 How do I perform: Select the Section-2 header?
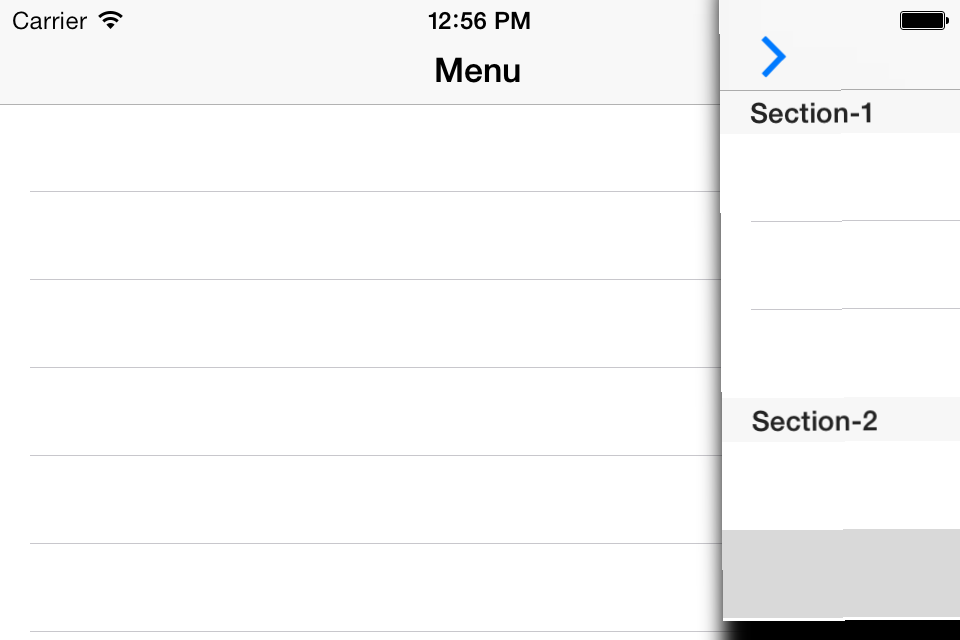[841, 420]
